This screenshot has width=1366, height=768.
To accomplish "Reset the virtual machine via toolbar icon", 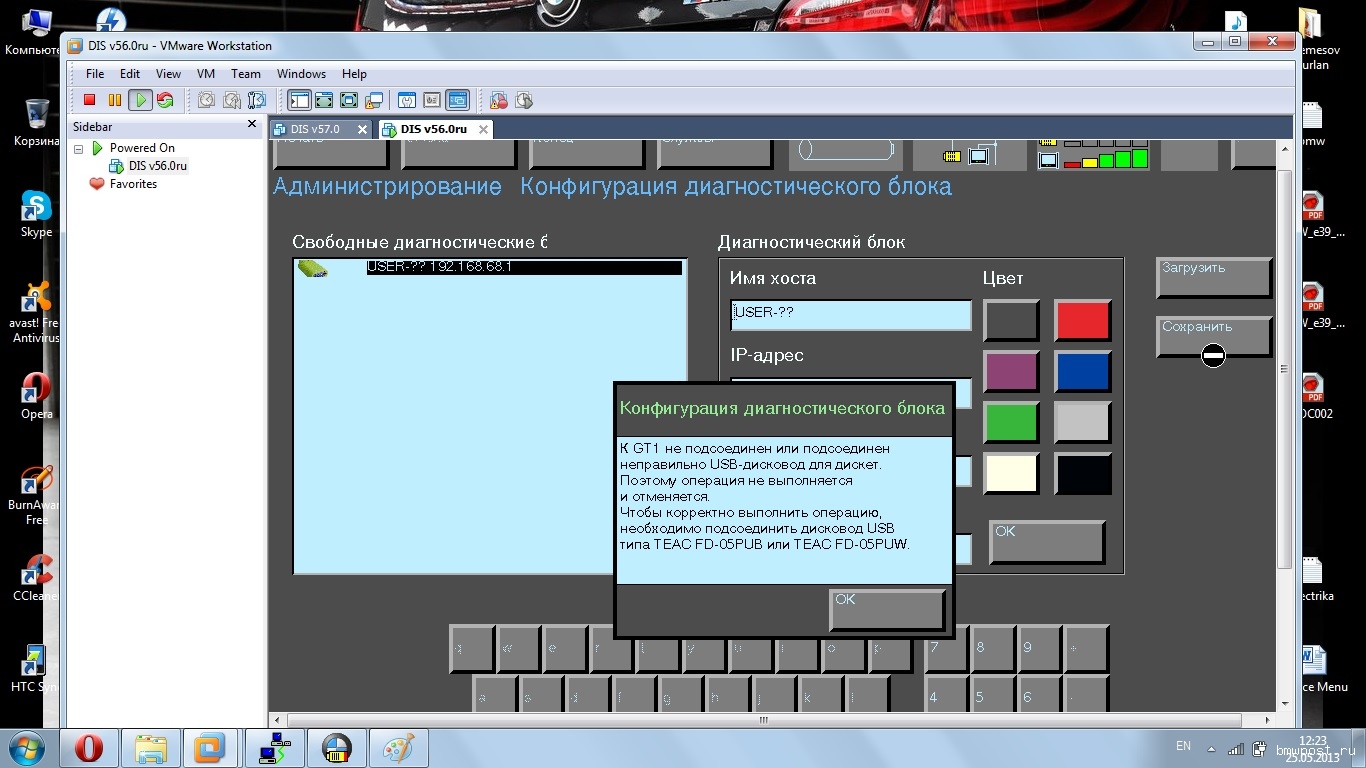I will pos(165,100).
